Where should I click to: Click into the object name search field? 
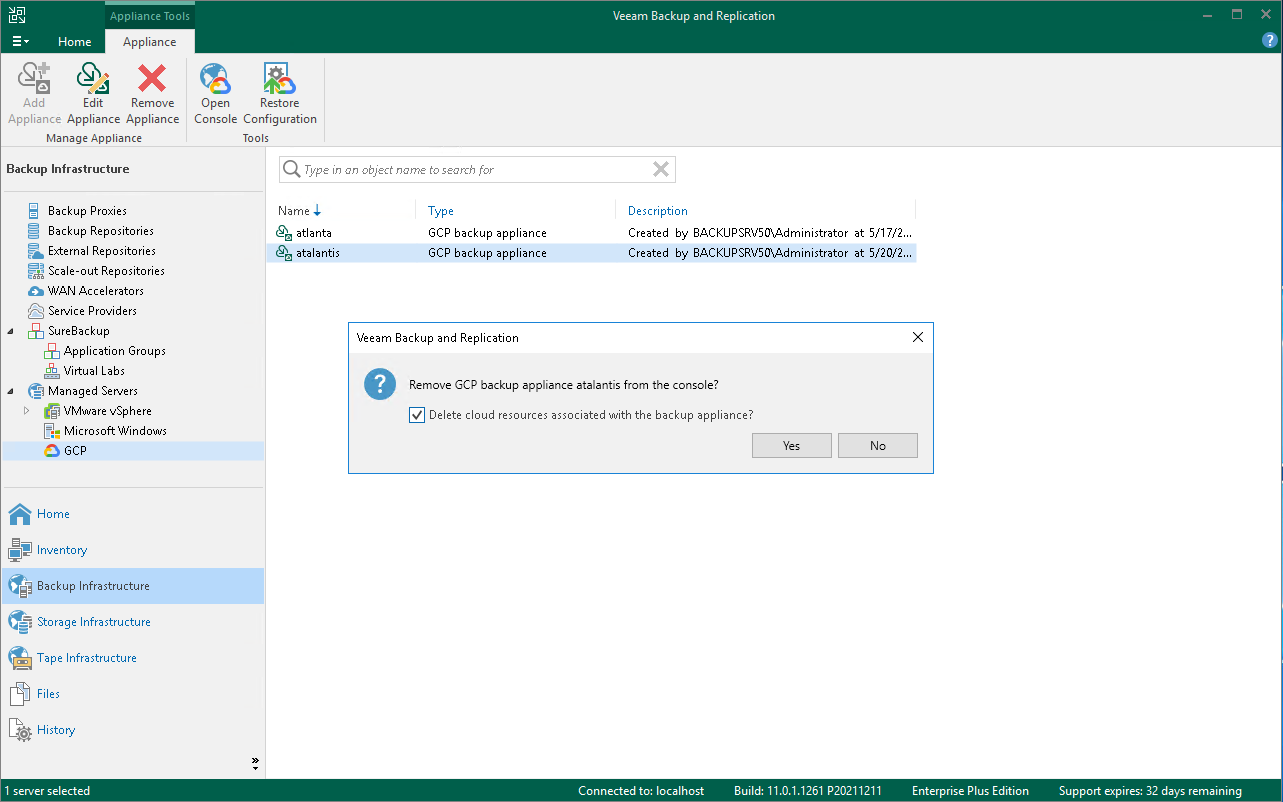click(x=477, y=170)
